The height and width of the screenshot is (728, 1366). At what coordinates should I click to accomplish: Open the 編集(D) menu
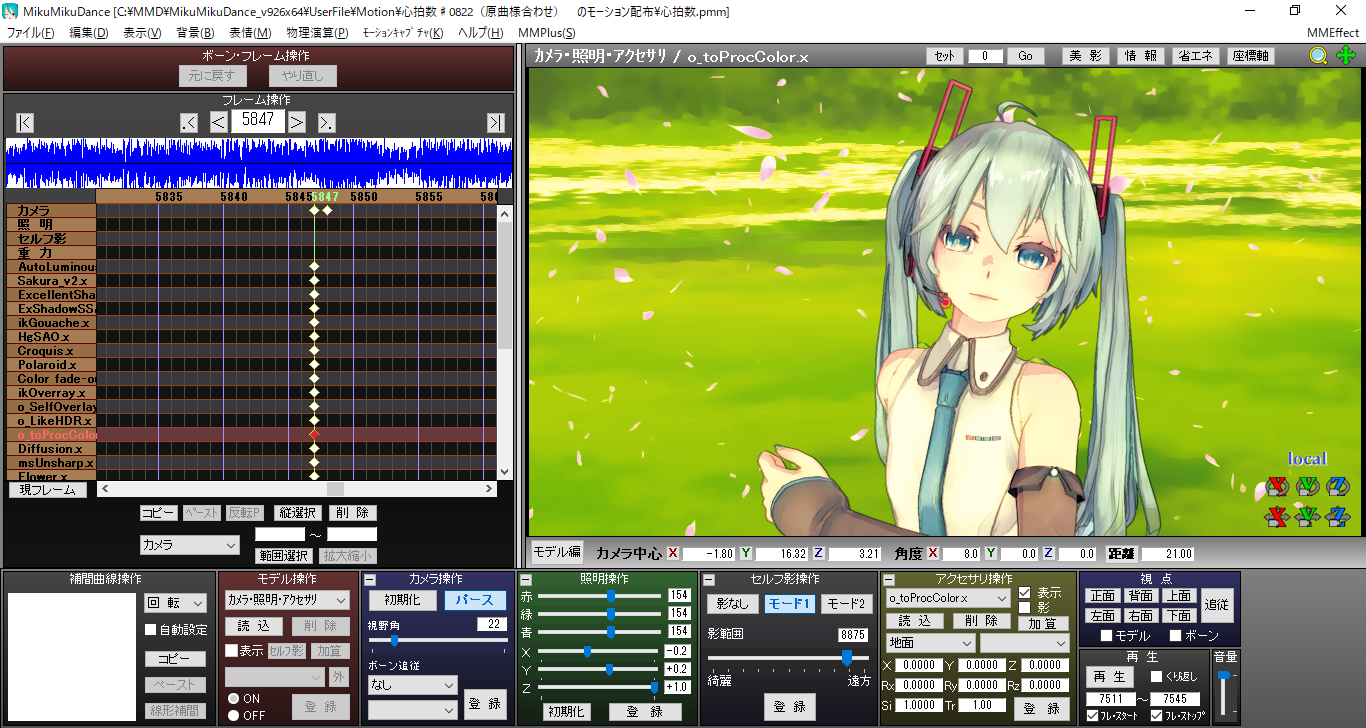click(x=89, y=33)
